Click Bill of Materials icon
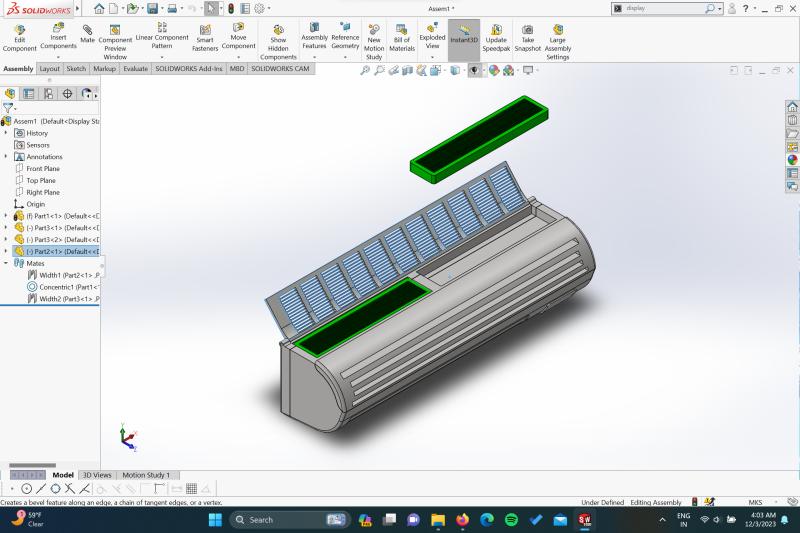This screenshot has height=533, width=800. pyautogui.click(x=401, y=38)
